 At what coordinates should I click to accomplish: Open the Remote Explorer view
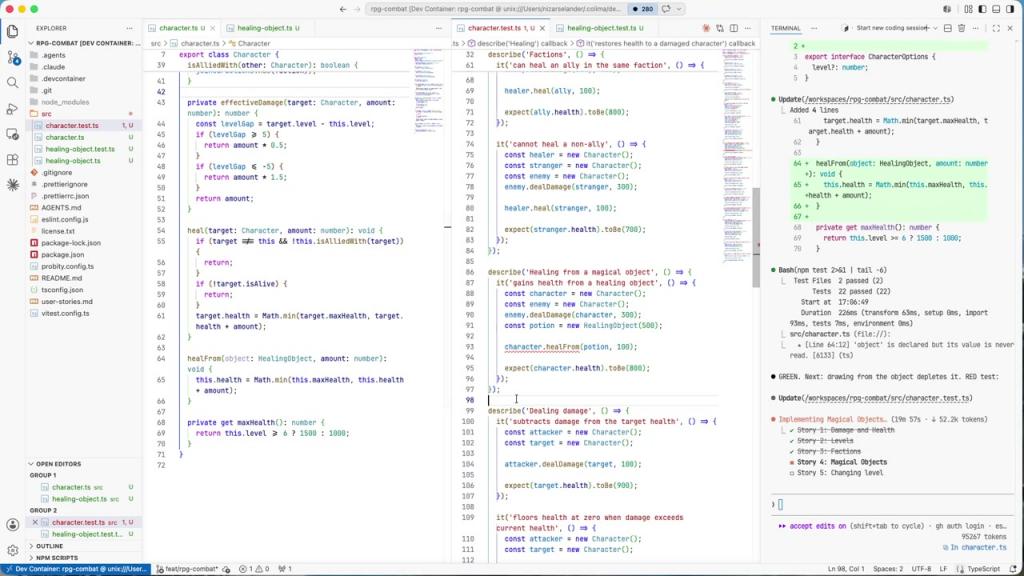coord(12,134)
